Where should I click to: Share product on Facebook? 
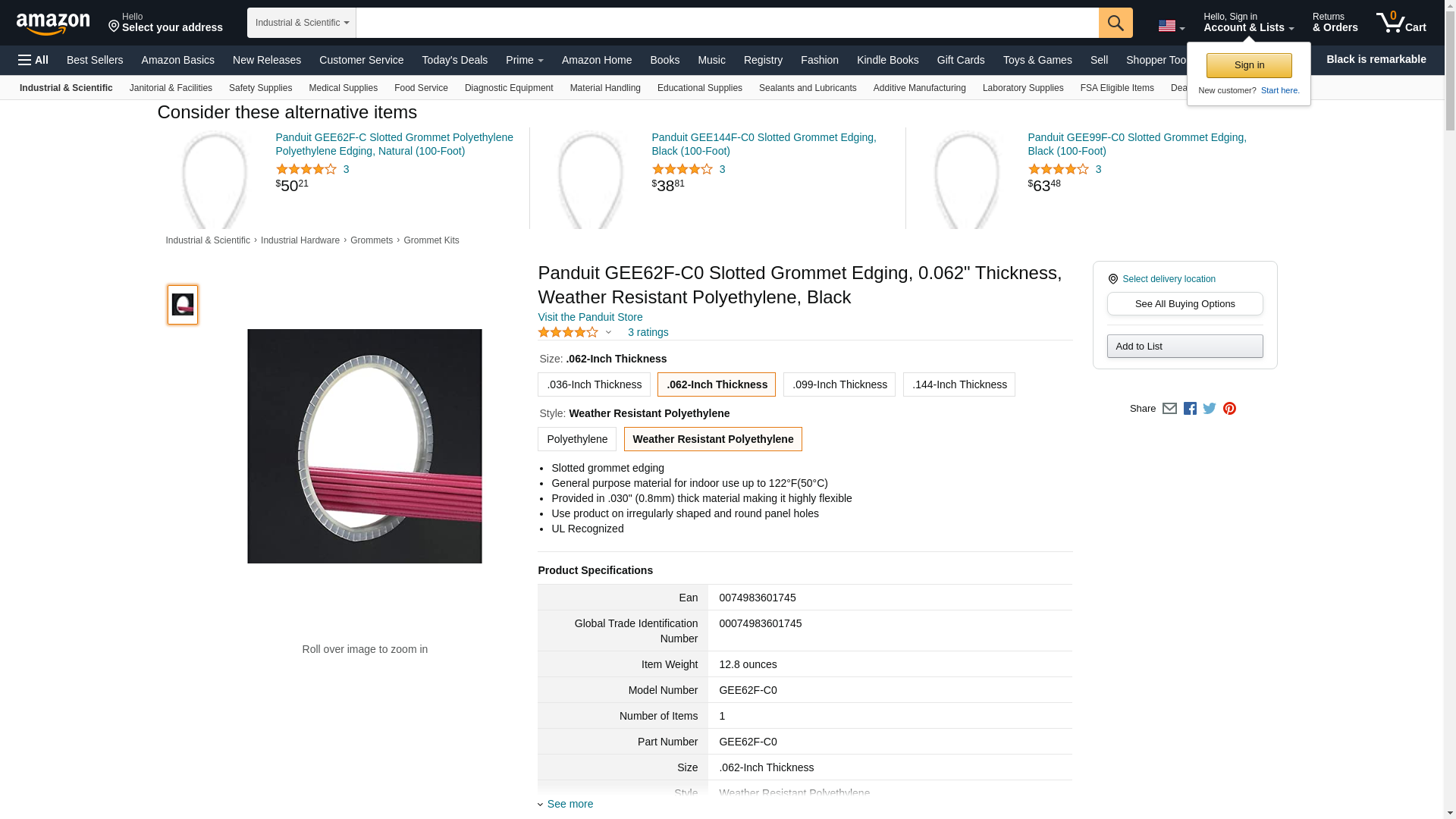pos(1190,409)
